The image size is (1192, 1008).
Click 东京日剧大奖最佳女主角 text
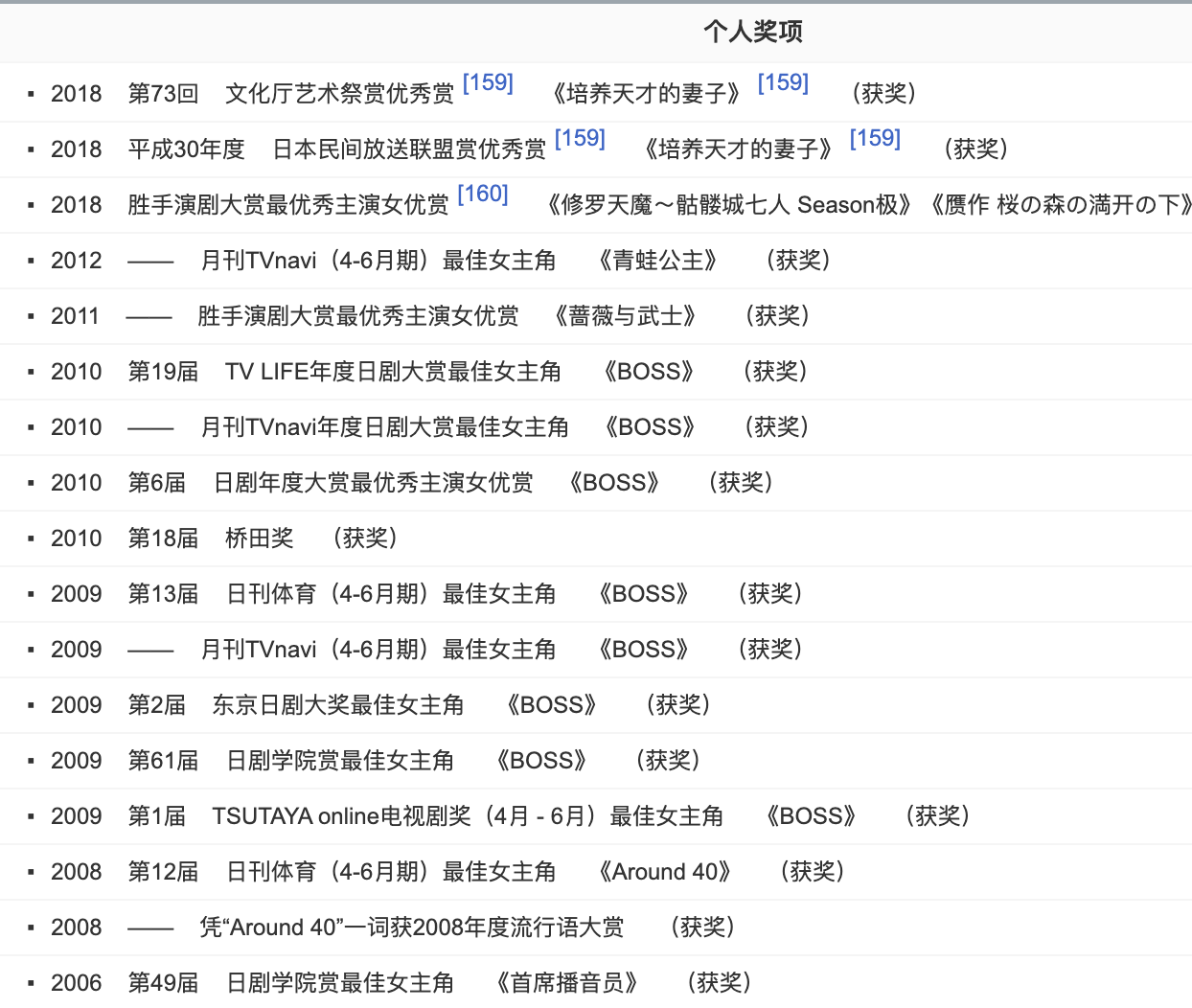click(x=338, y=705)
